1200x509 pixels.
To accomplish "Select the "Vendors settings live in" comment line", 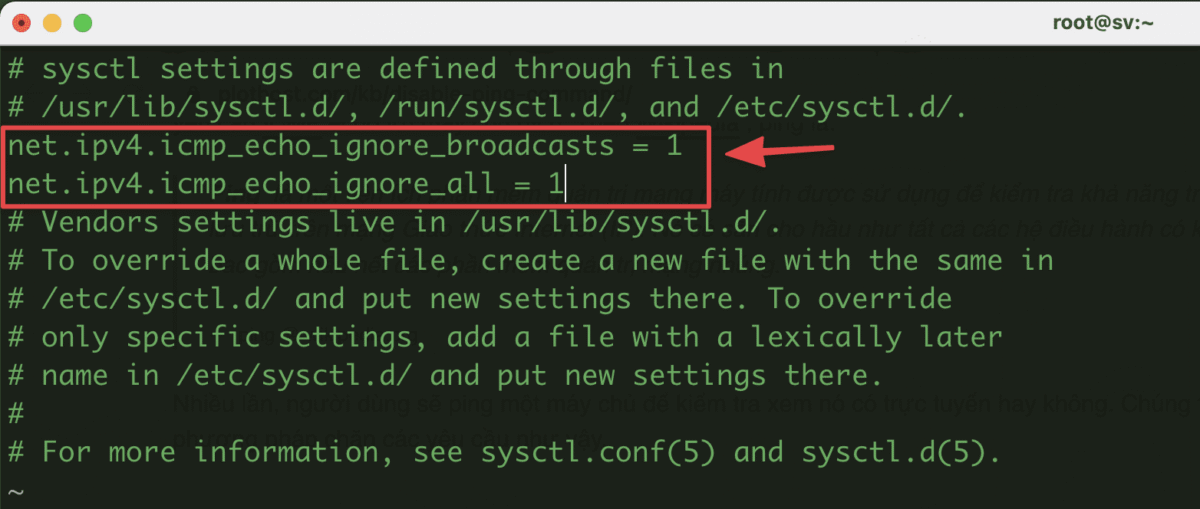I will (x=395, y=223).
